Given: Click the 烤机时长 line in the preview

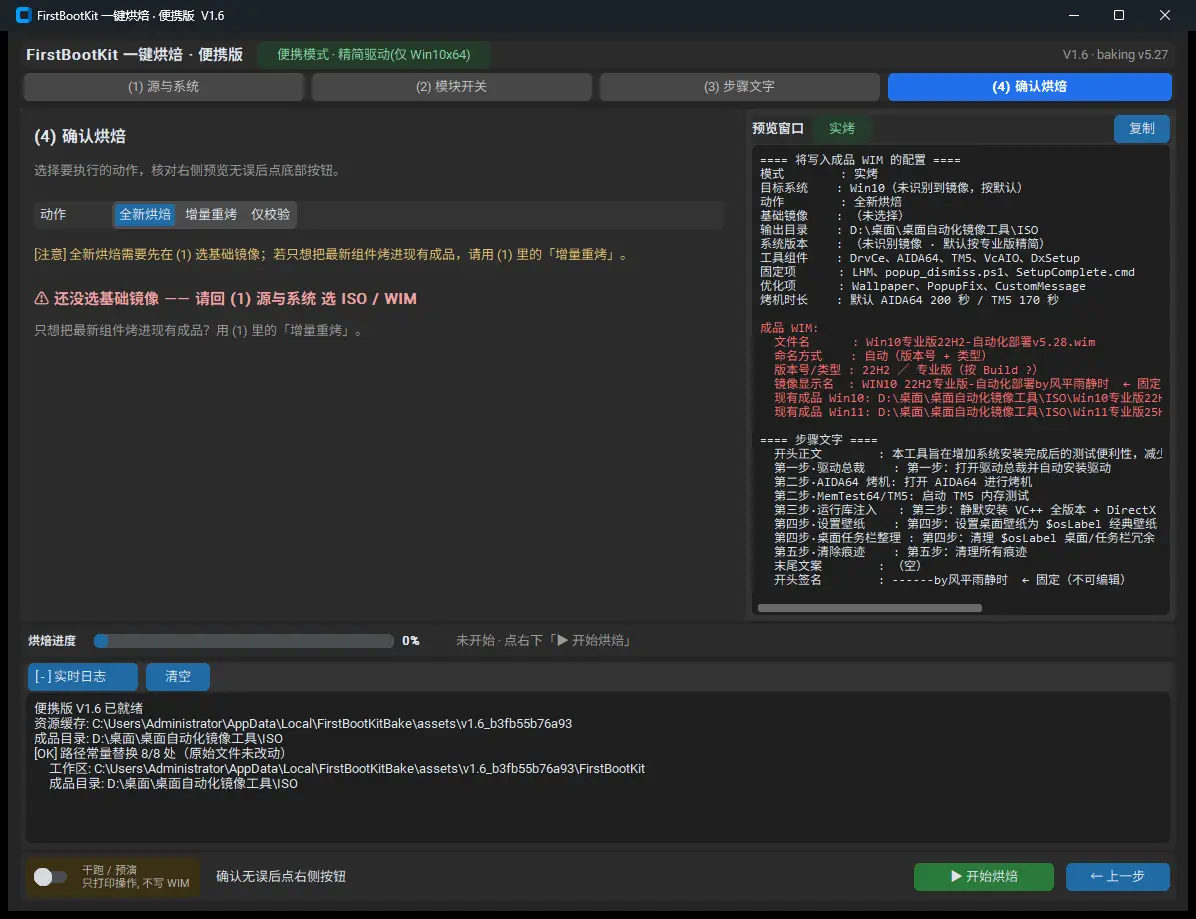Looking at the screenshot, I should (909, 300).
